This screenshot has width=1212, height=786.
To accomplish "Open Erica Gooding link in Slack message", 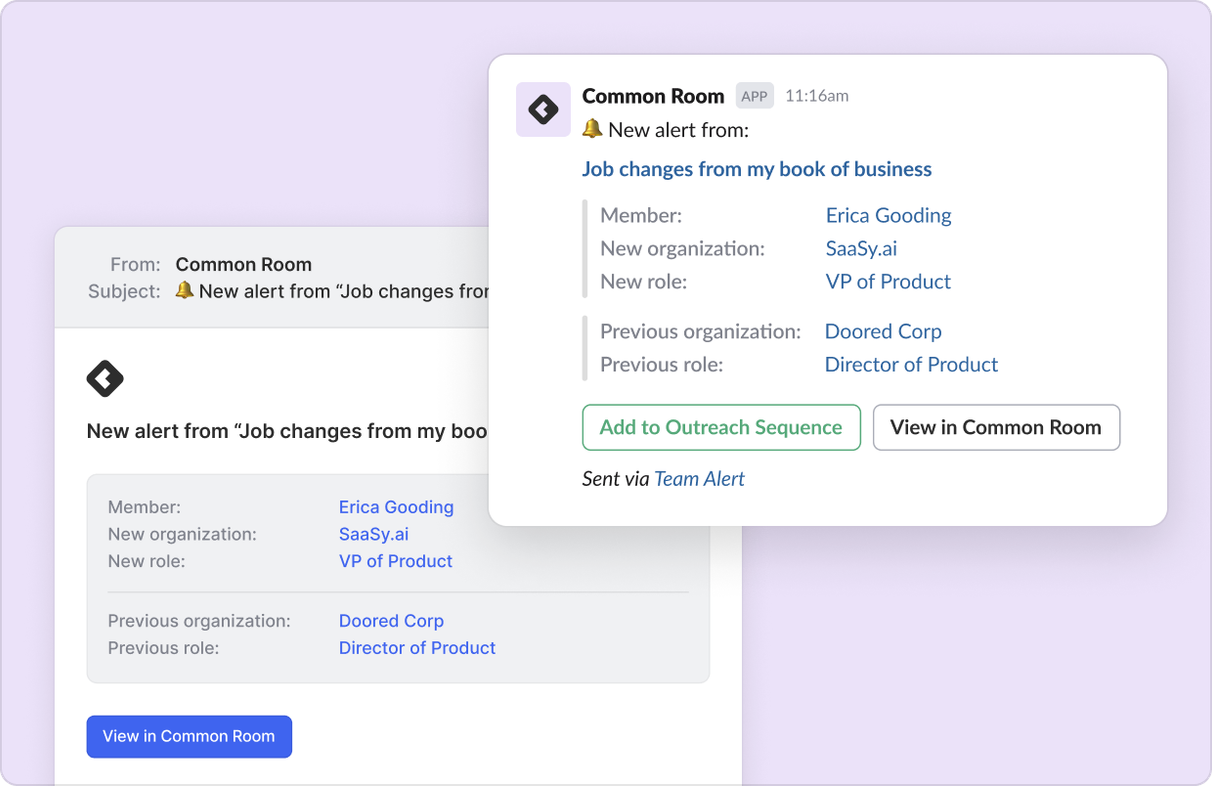I will (x=888, y=215).
